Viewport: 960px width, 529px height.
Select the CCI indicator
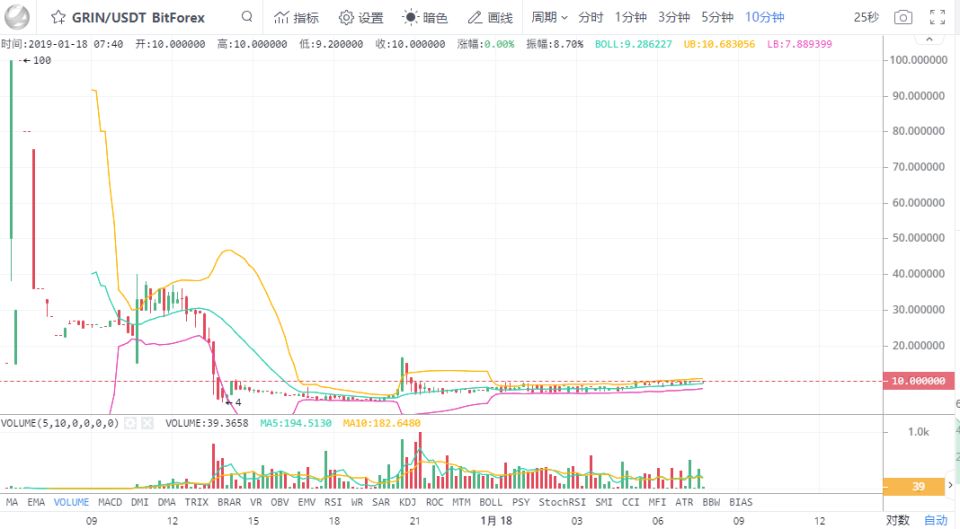[631, 502]
